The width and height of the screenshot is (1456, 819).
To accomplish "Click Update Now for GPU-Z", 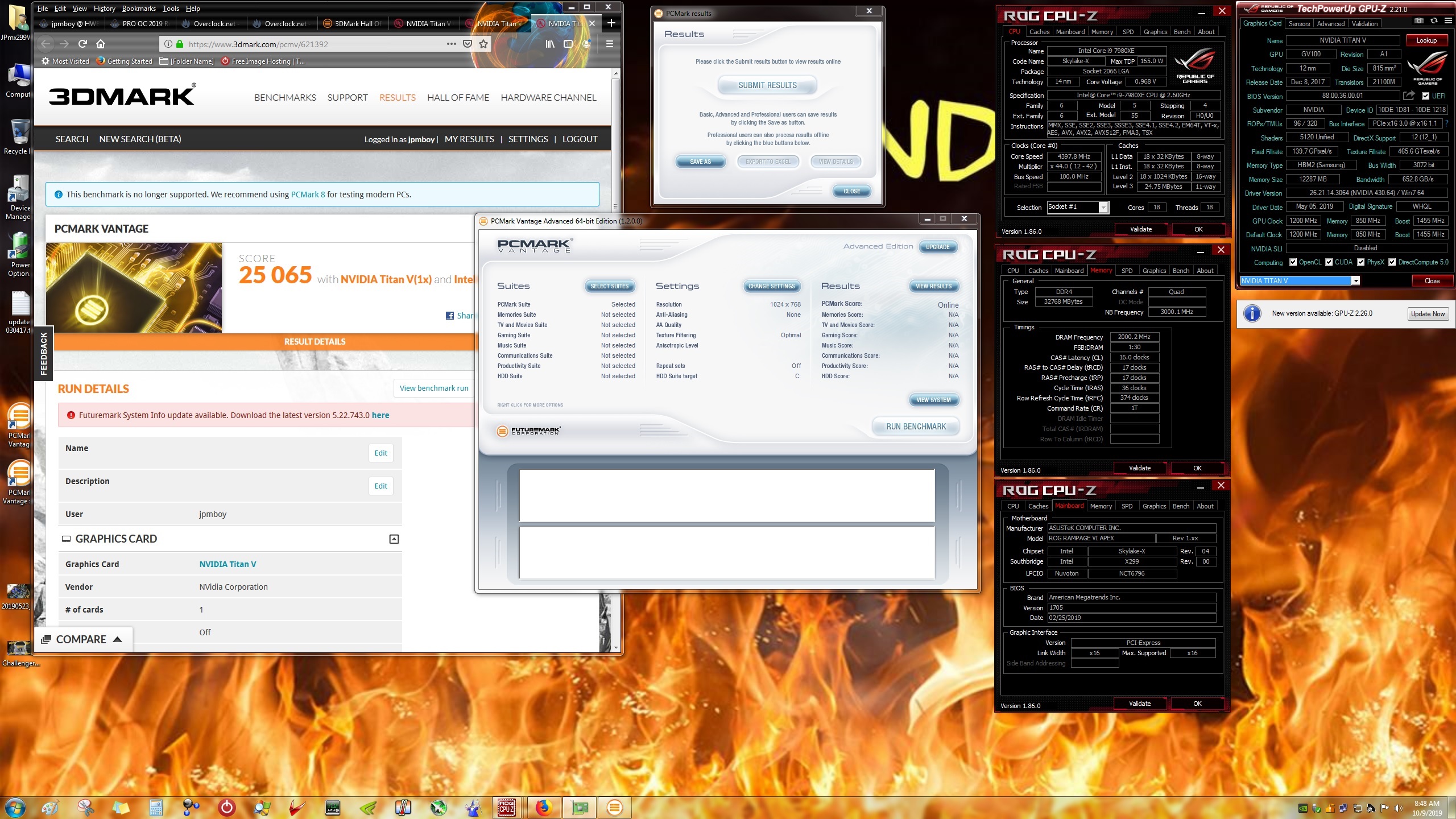I will [1428, 314].
